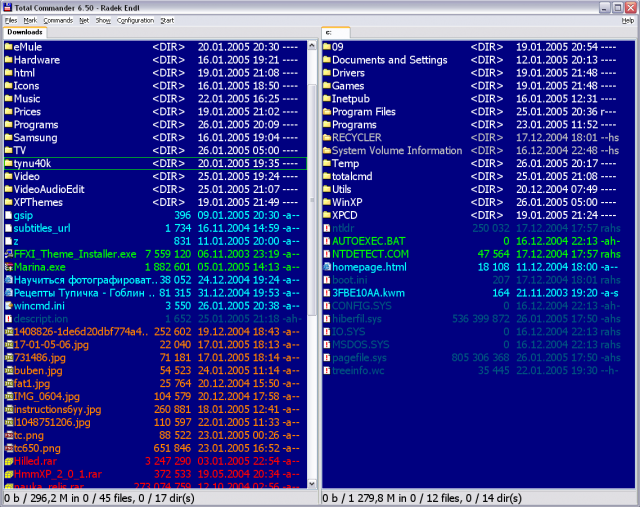Select the RECYCLER folder icon
This screenshot has width=640, height=507.
pyautogui.click(x=325, y=137)
